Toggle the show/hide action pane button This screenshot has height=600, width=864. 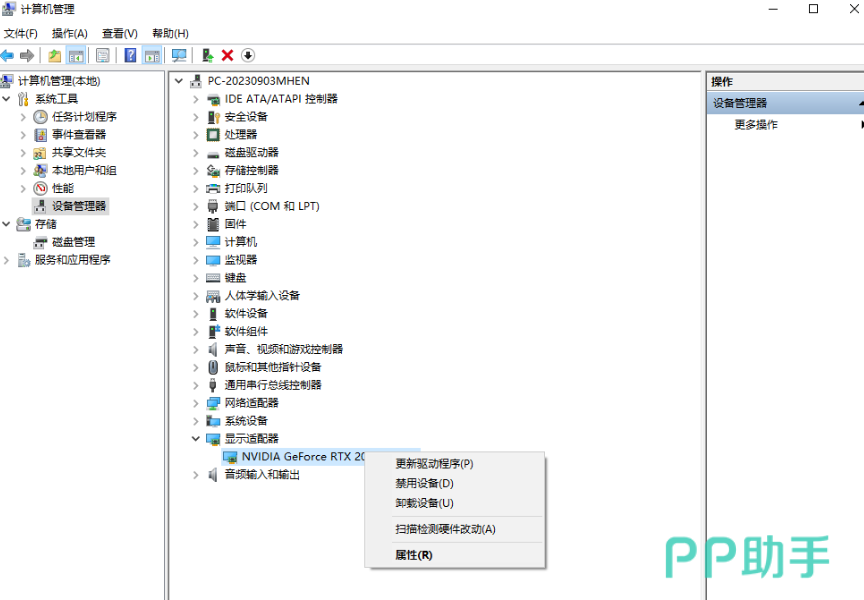[x=152, y=55]
